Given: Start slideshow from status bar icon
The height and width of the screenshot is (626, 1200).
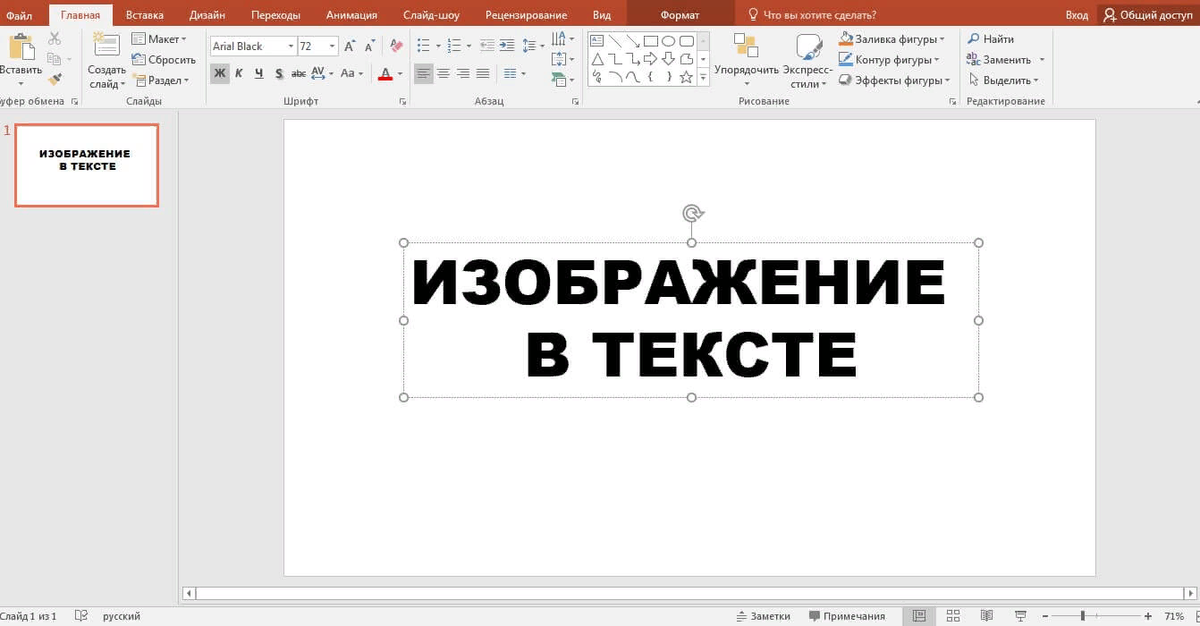Looking at the screenshot, I should 1020,616.
